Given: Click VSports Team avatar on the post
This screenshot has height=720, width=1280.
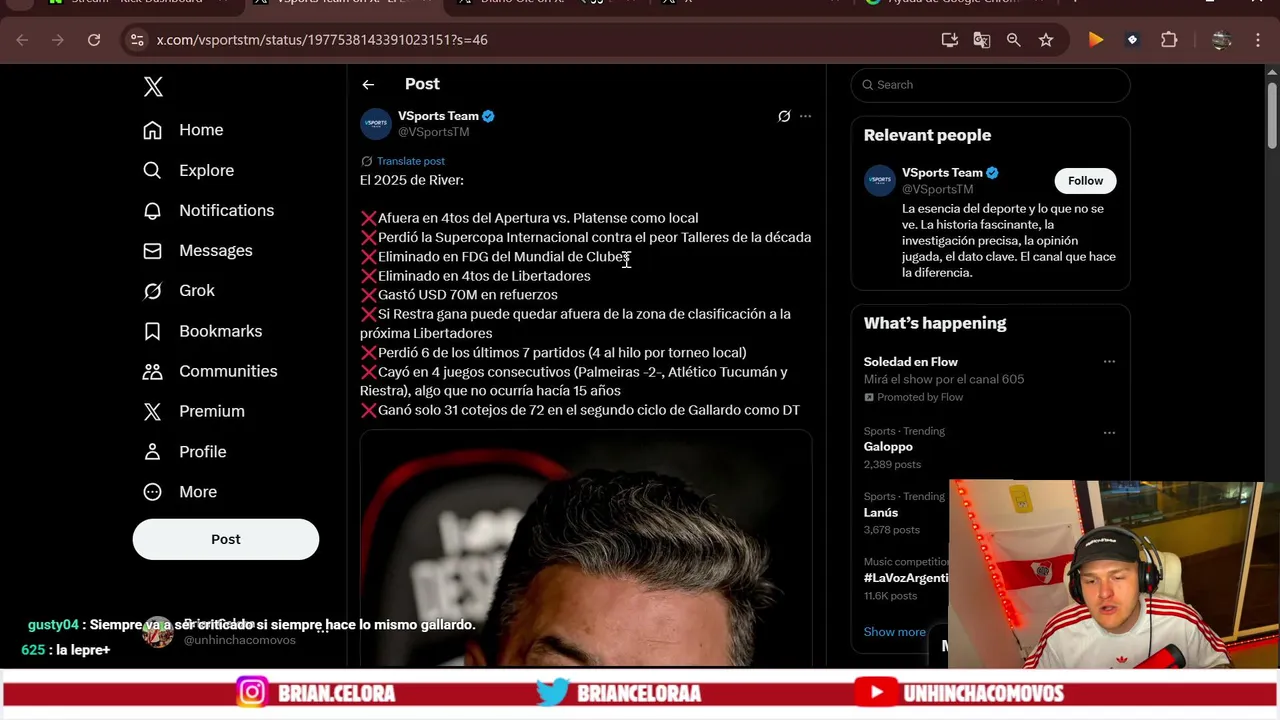Looking at the screenshot, I should coord(376,123).
